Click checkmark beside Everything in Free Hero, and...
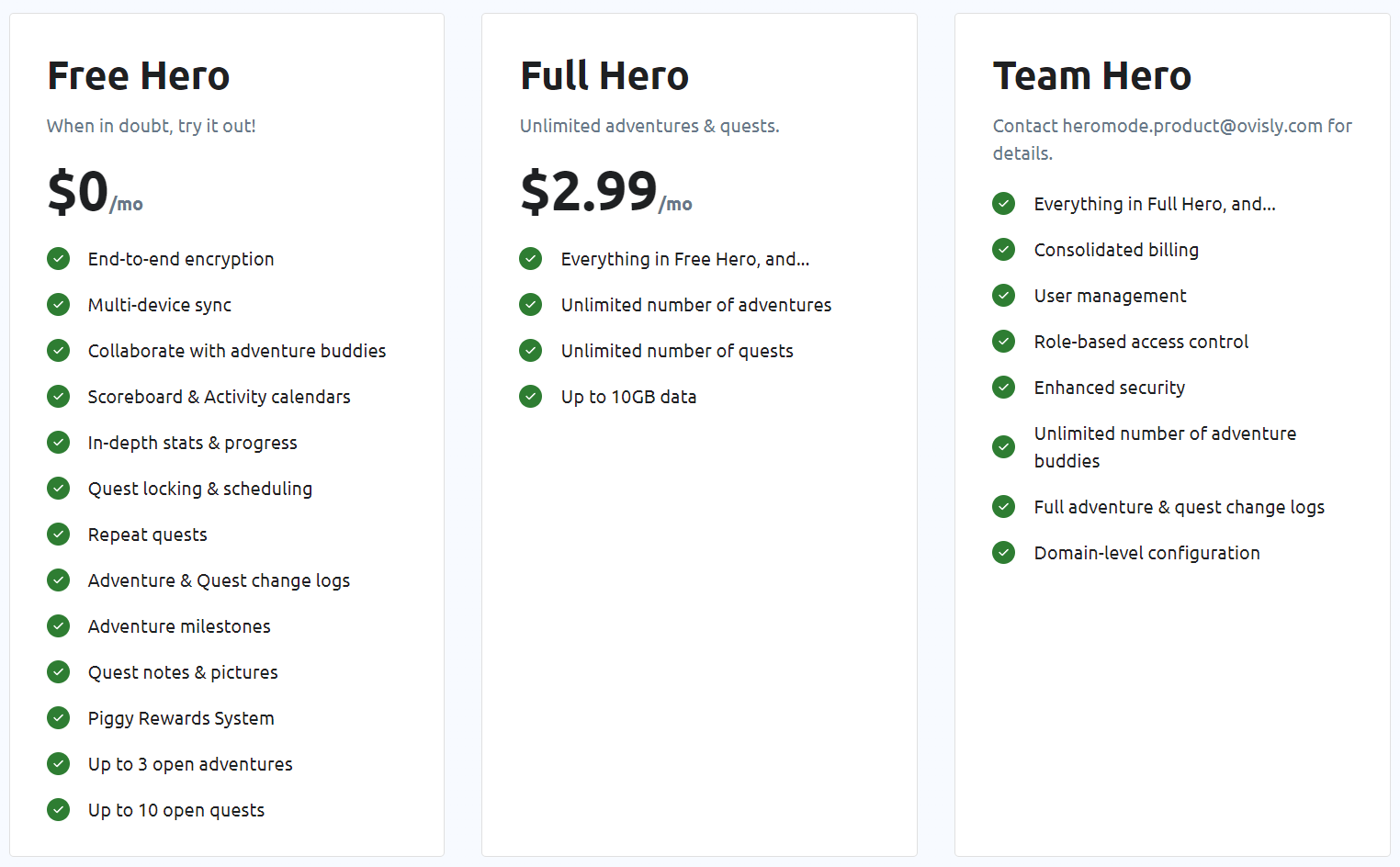This screenshot has height=867, width=1400. [x=531, y=259]
